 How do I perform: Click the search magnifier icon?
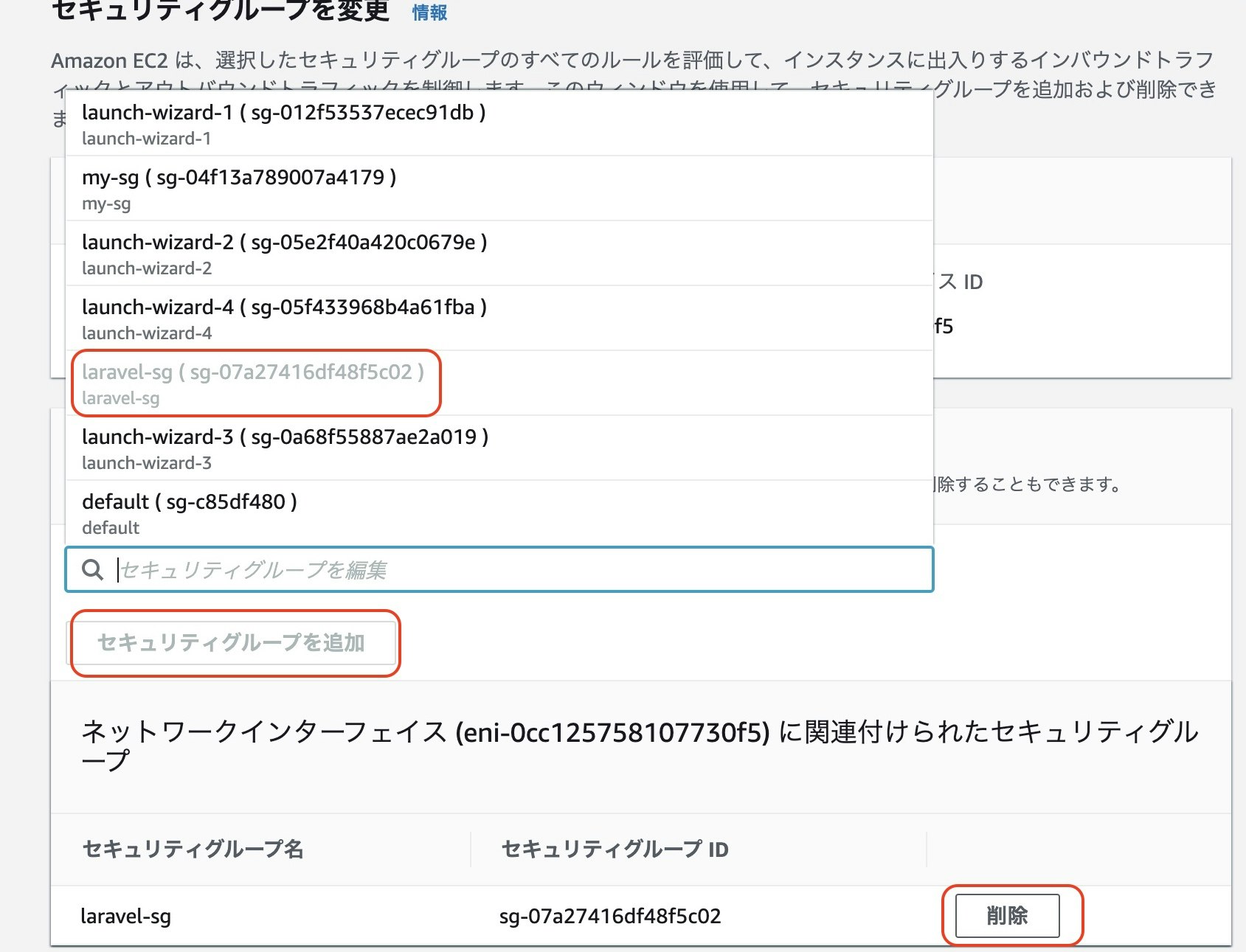[x=93, y=569]
